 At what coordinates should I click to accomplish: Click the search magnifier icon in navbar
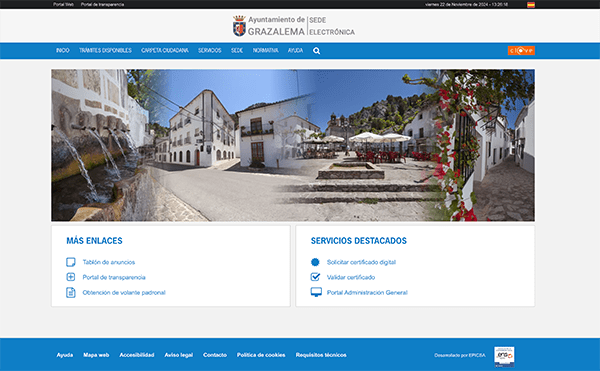coord(316,50)
